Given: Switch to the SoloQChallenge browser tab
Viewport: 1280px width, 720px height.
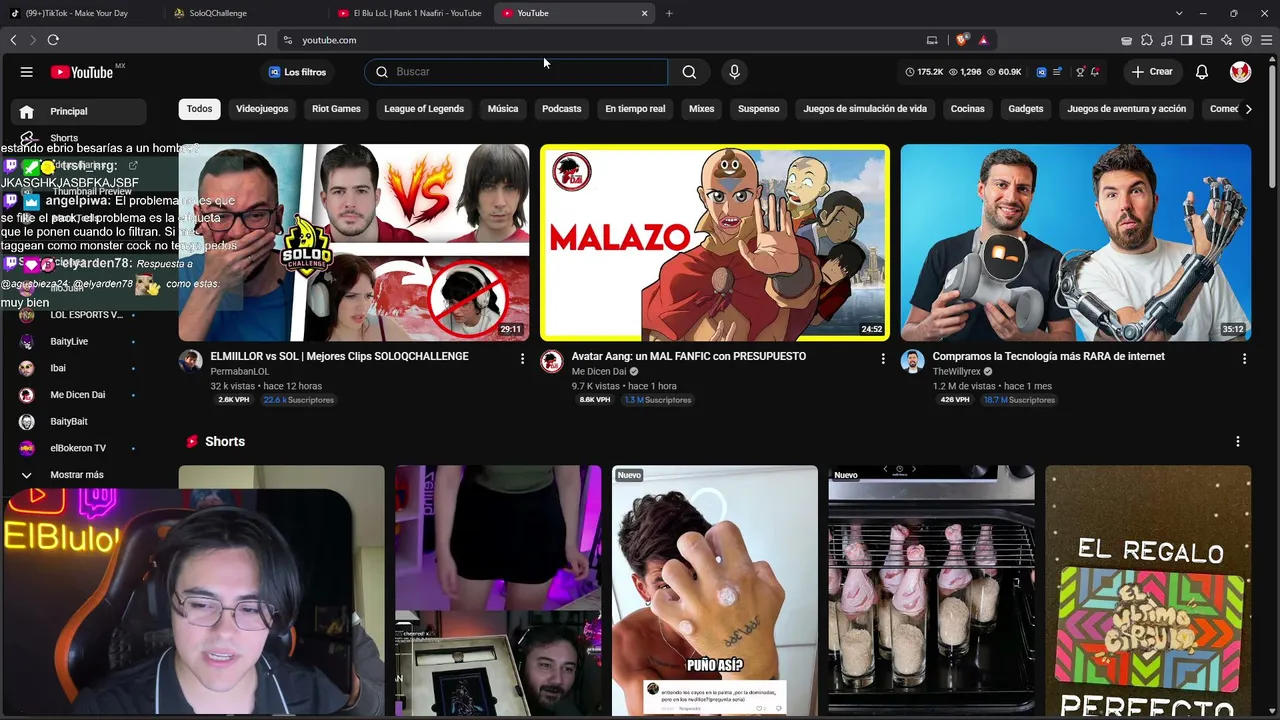Looking at the screenshot, I should tap(244, 13).
